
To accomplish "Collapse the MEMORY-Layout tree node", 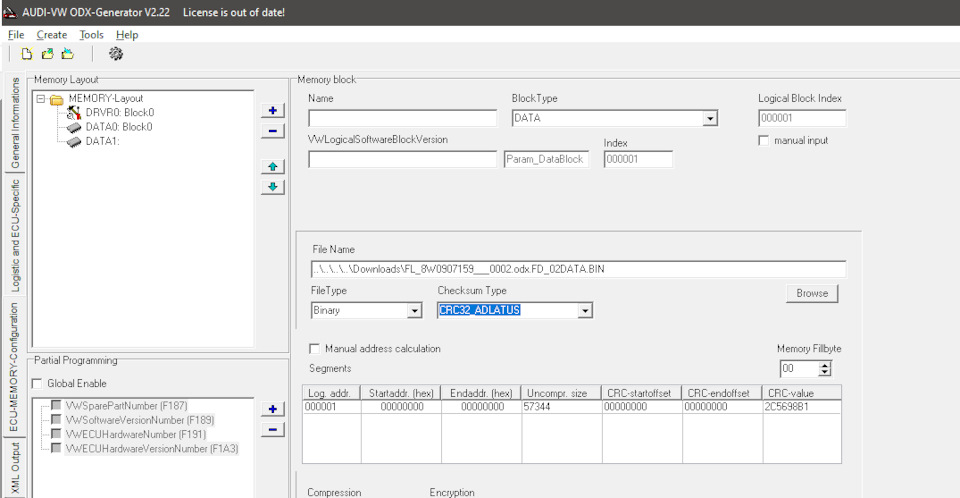I will coord(40,99).
